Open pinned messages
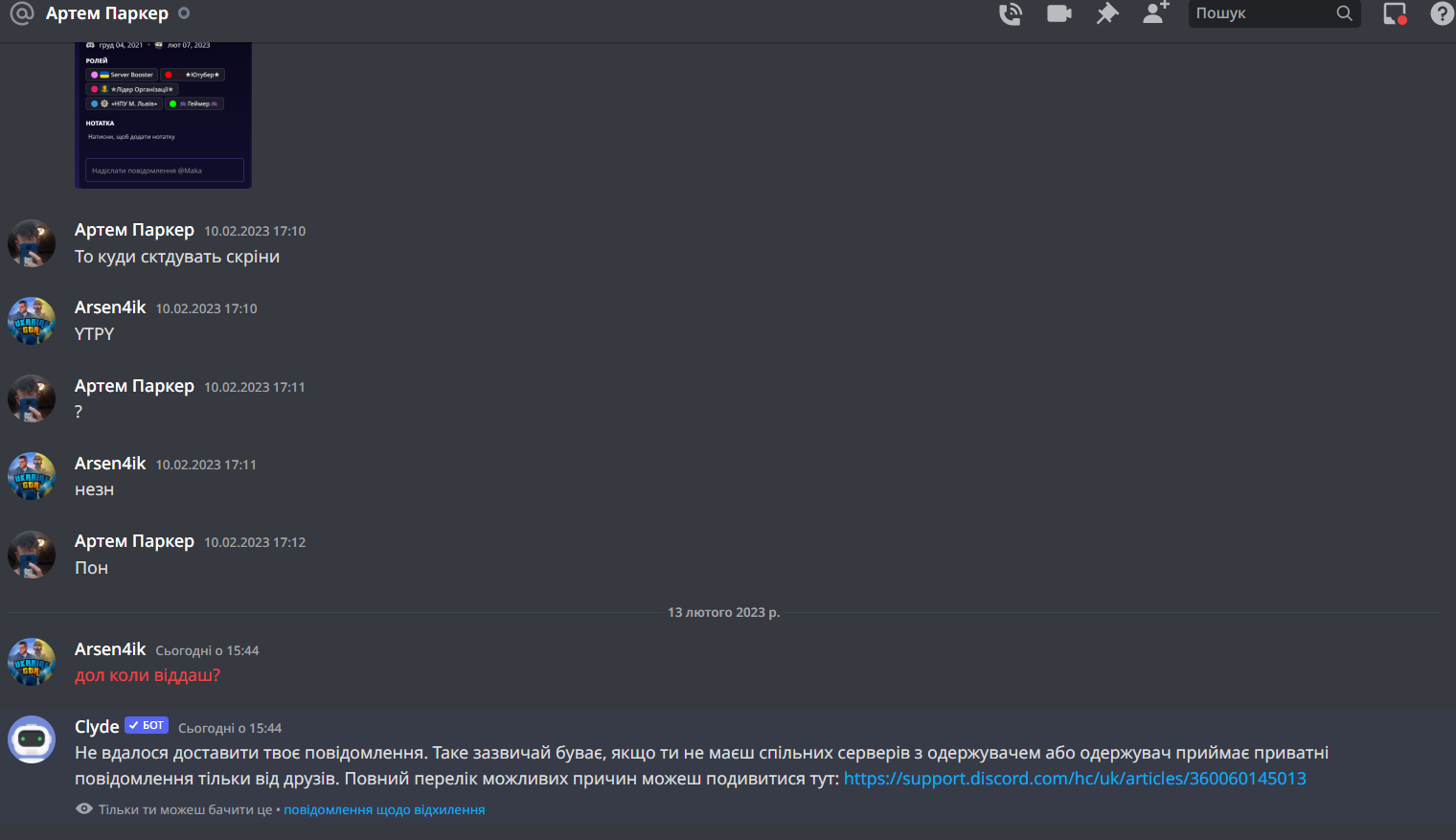The image size is (1456, 840). click(1107, 13)
